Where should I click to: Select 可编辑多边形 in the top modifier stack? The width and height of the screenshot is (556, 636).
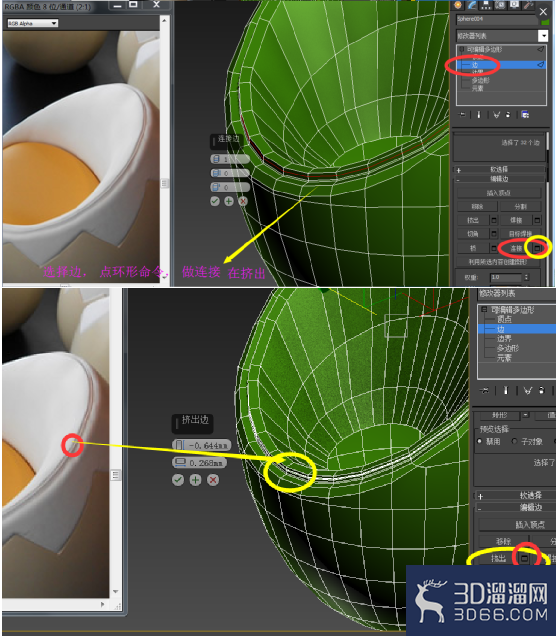(484, 49)
